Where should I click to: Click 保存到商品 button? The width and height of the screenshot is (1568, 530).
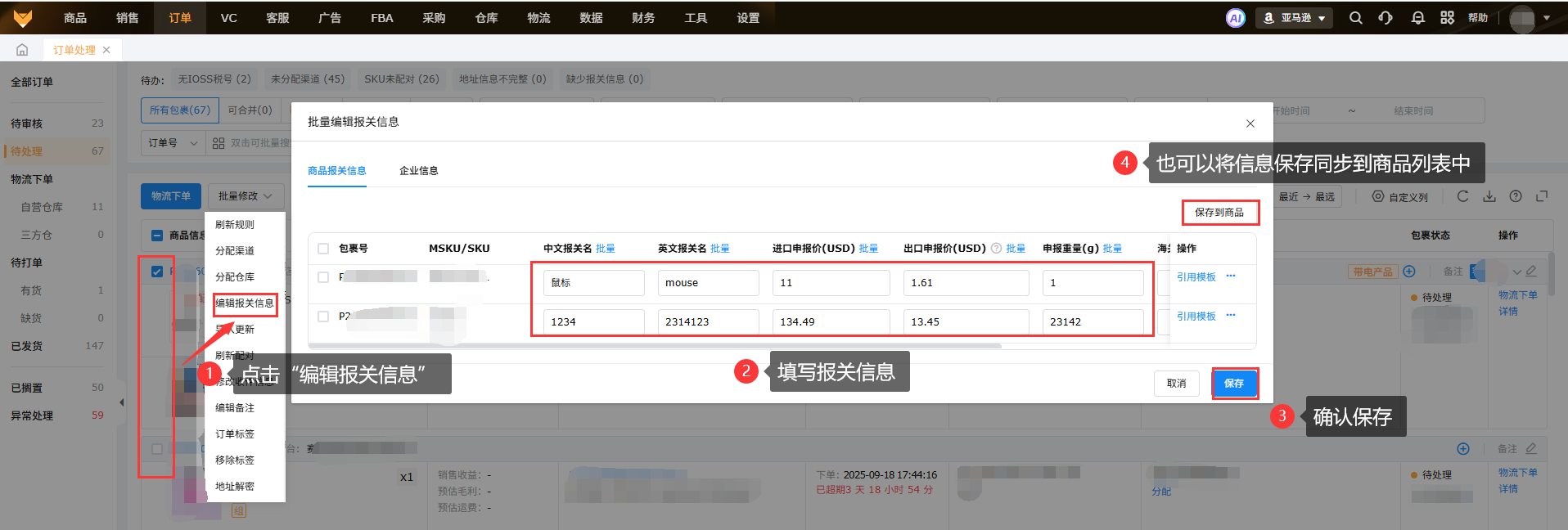tap(1219, 213)
